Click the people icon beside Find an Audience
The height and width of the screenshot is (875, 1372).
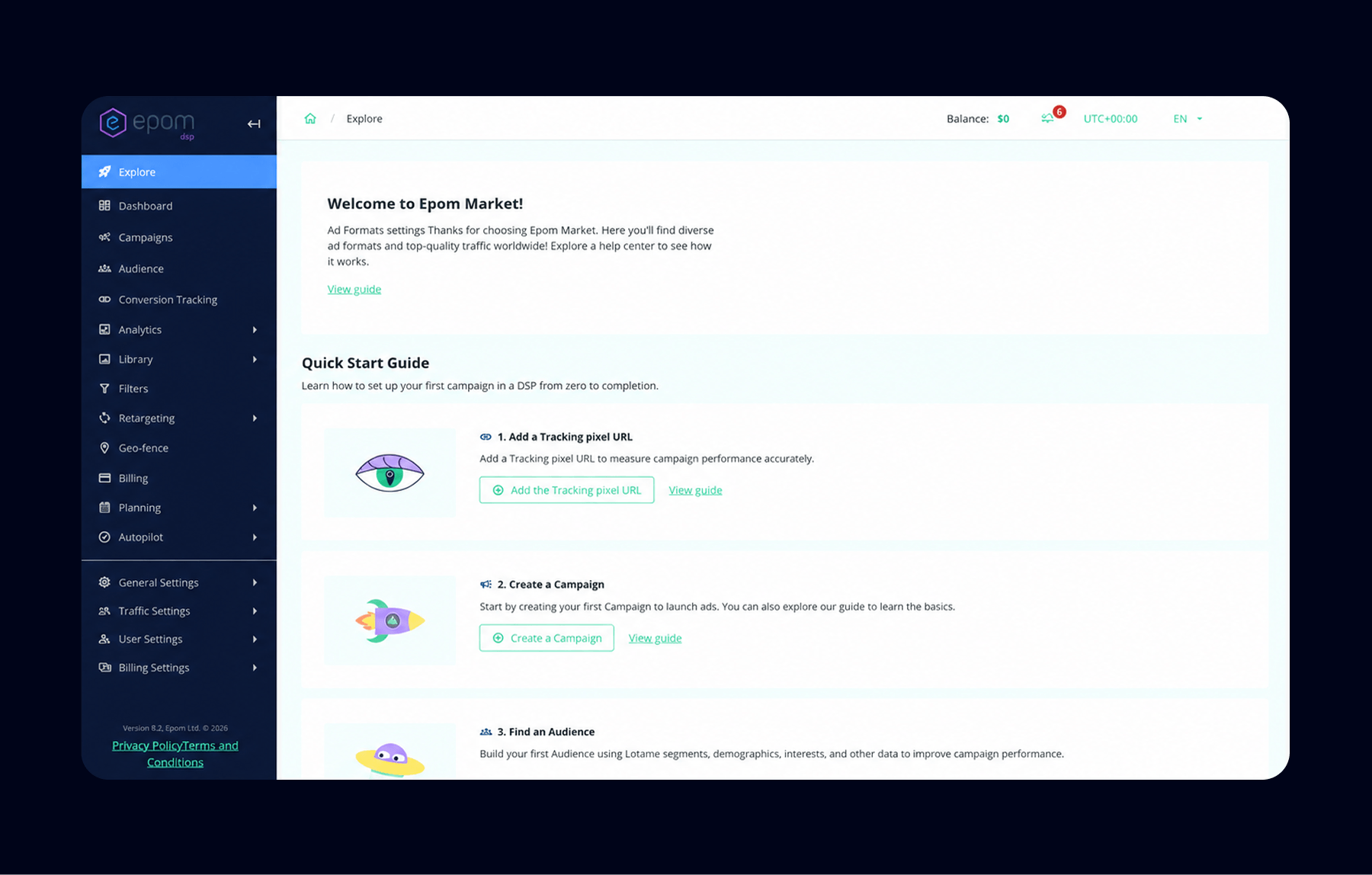point(486,732)
